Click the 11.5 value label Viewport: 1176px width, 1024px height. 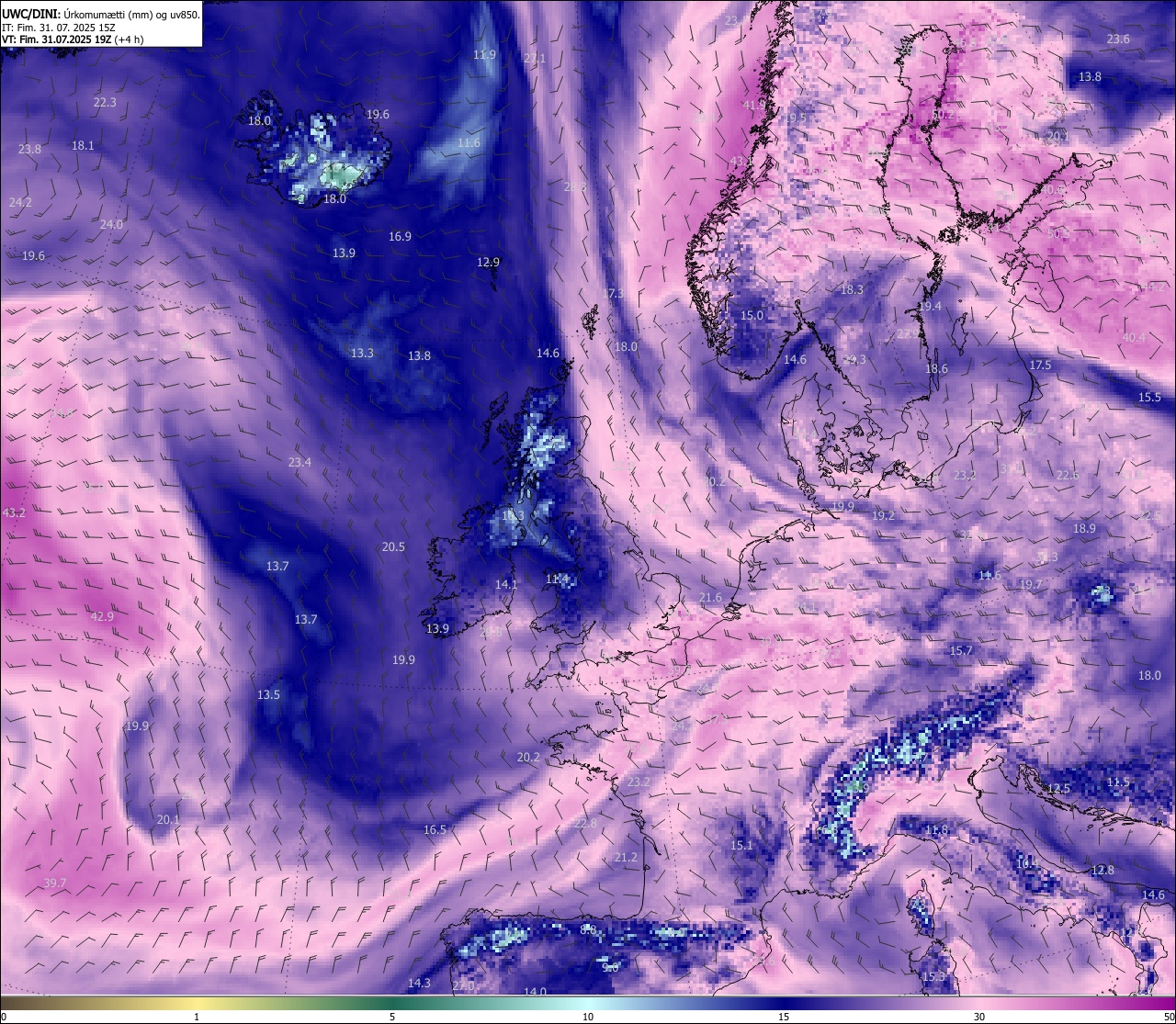[1118, 782]
